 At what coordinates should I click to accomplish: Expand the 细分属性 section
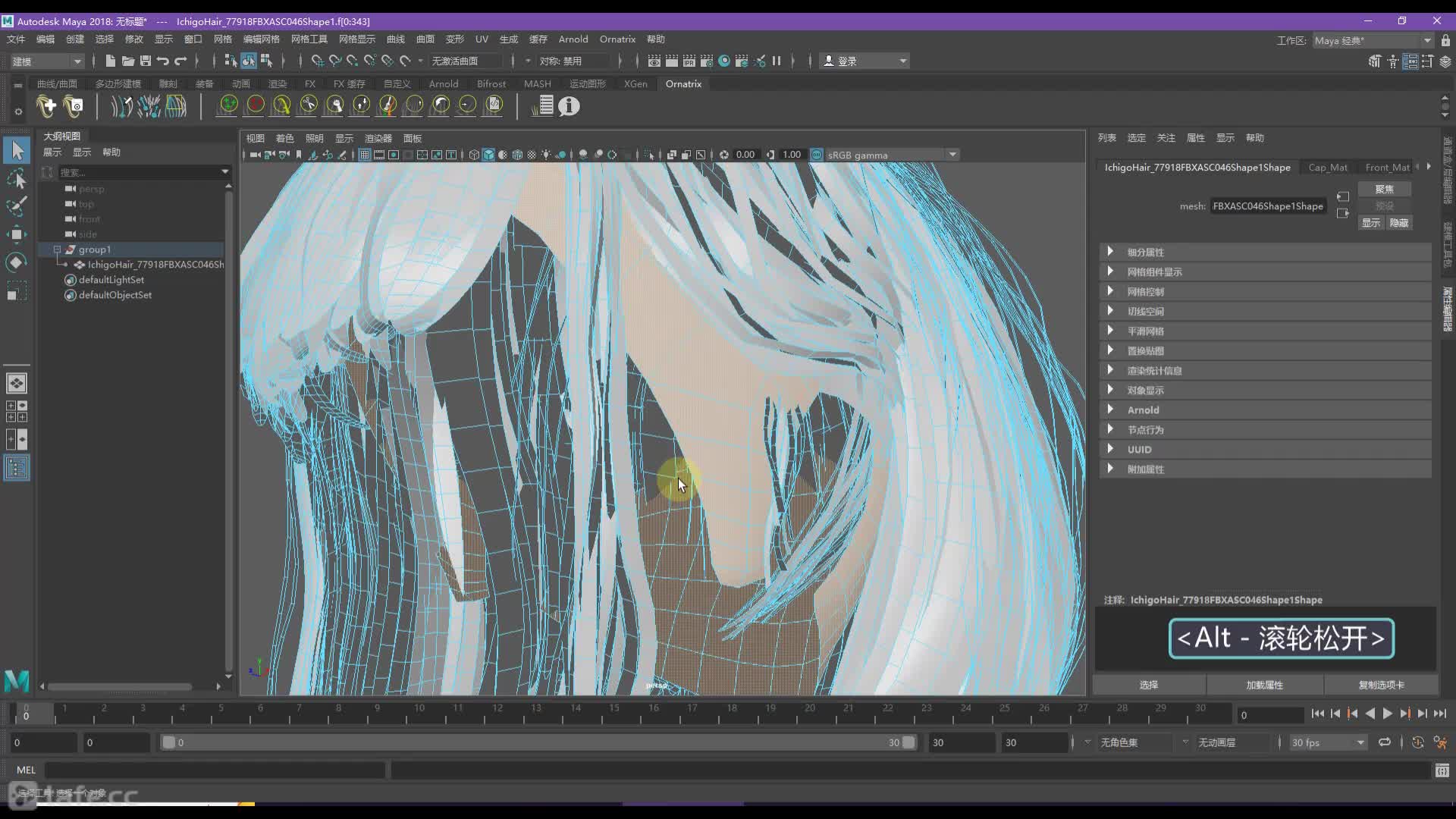pos(1265,252)
